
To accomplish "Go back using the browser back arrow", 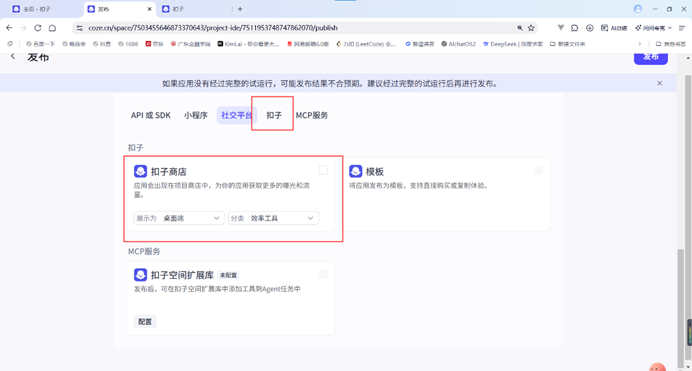I will 9,28.
